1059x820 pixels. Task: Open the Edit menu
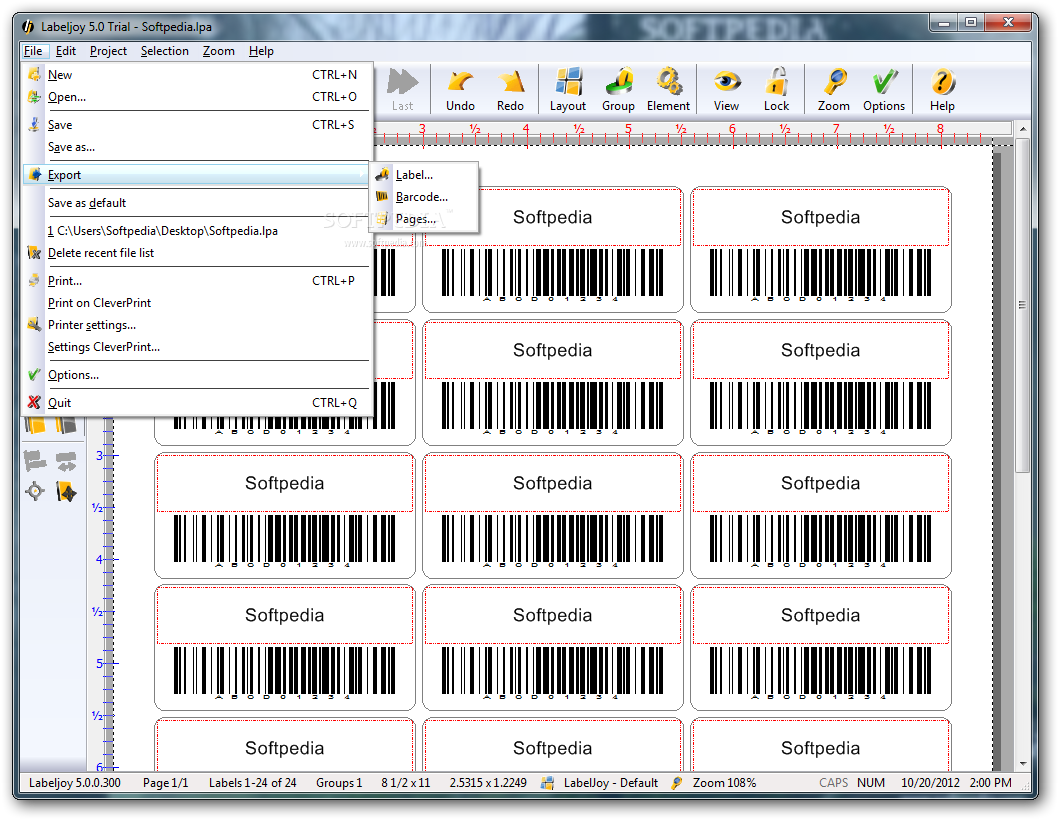(66, 51)
